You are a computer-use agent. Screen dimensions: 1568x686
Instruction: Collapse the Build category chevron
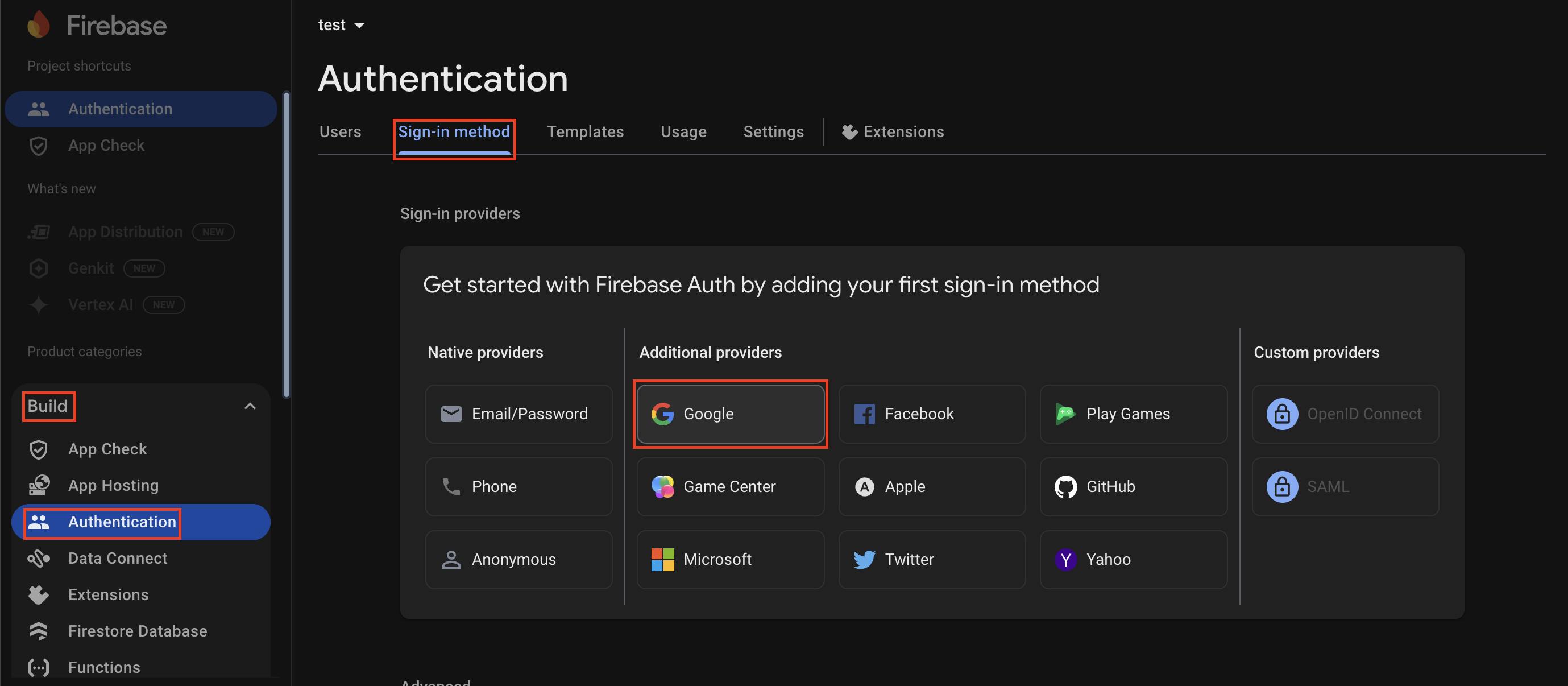coord(250,406)
